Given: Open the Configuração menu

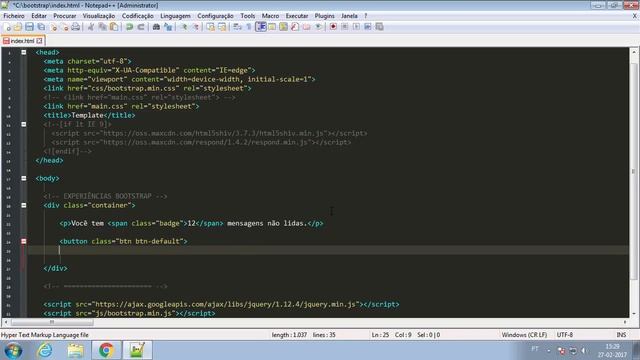Looking at the screenshot, I should click(215, 16).
